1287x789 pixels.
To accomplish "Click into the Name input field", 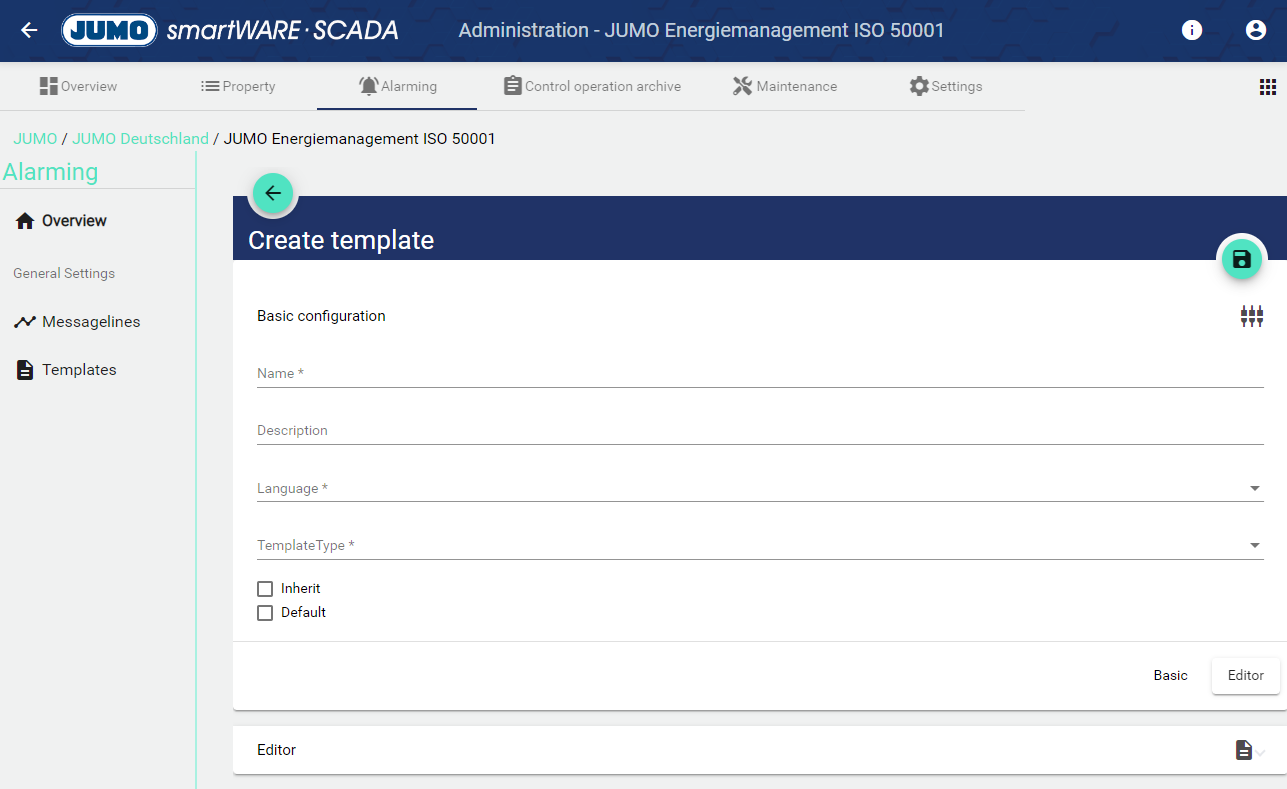I will pos(759,373).
